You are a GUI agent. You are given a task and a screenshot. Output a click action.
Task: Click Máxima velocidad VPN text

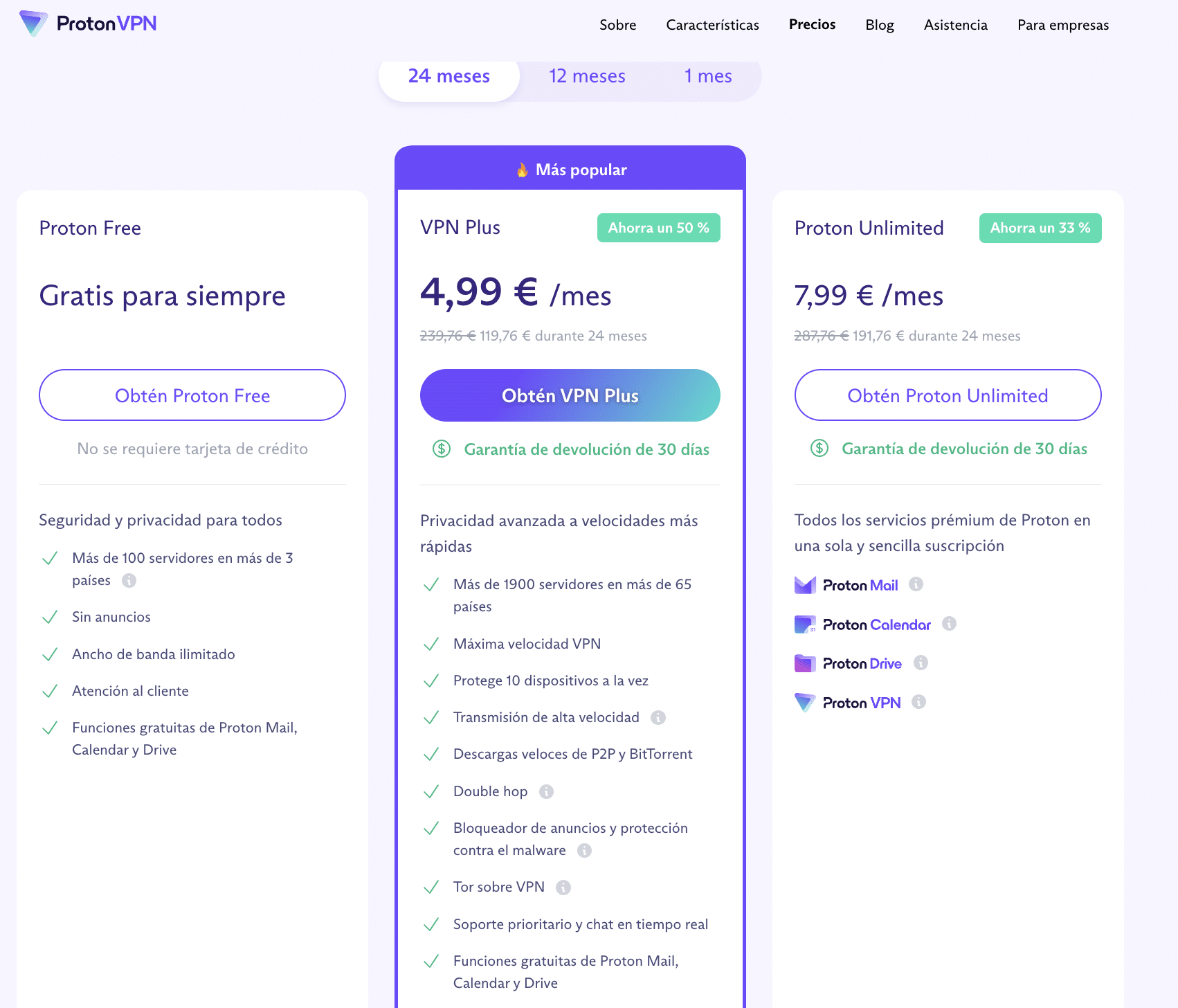527,644
